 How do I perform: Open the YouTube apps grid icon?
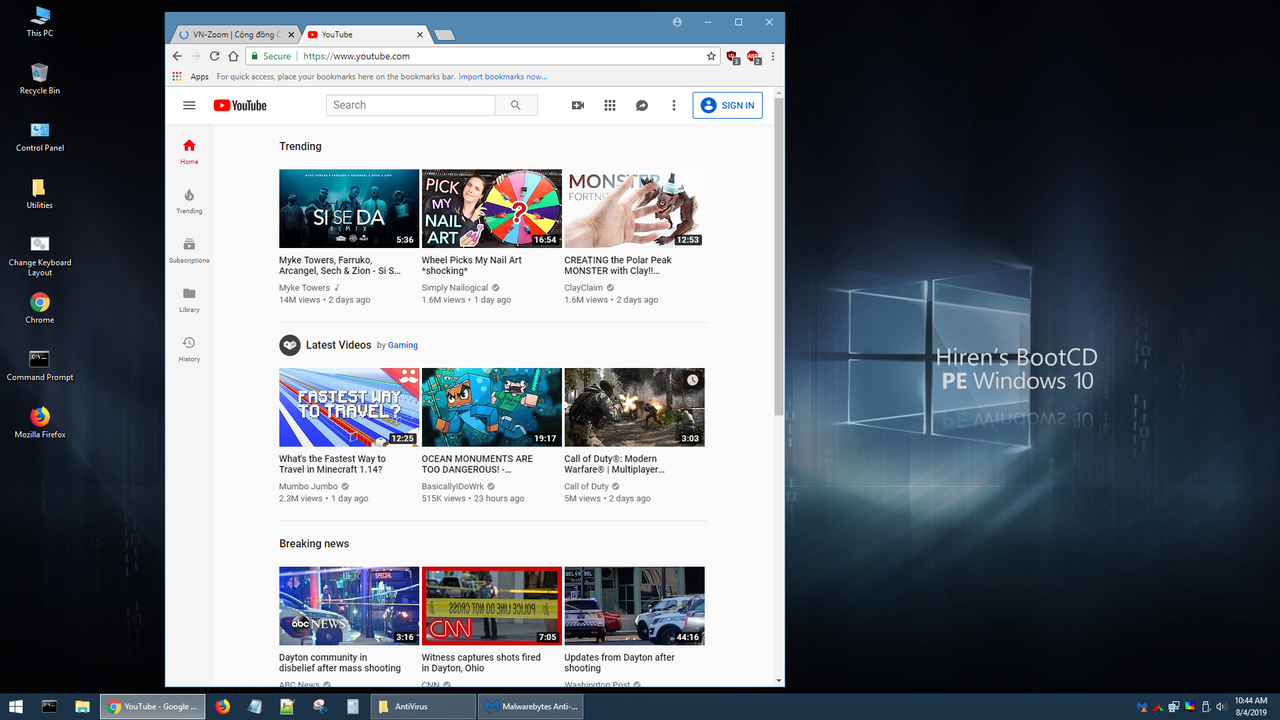pos(609,105)
